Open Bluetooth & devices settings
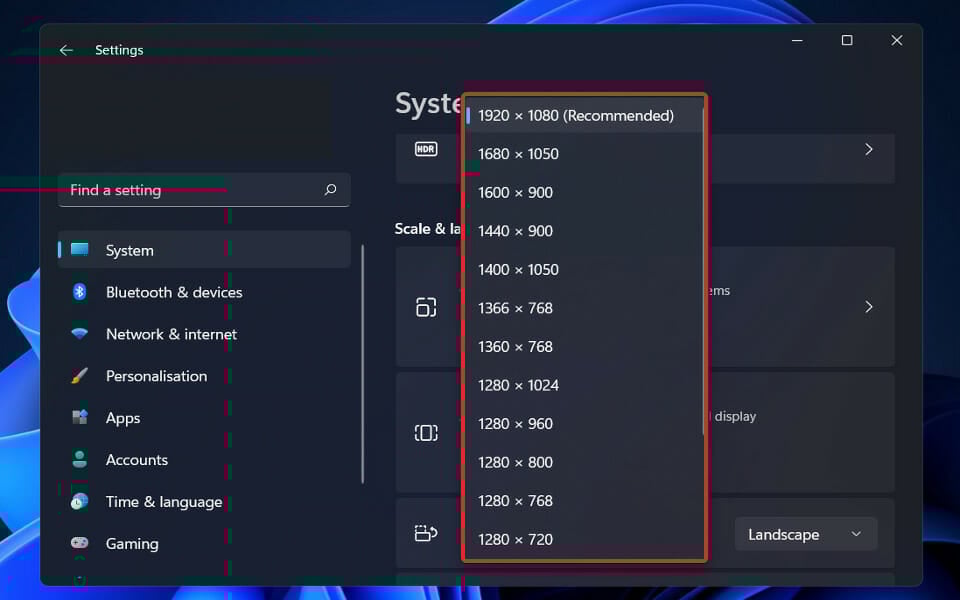 click(x=204, y=292)
